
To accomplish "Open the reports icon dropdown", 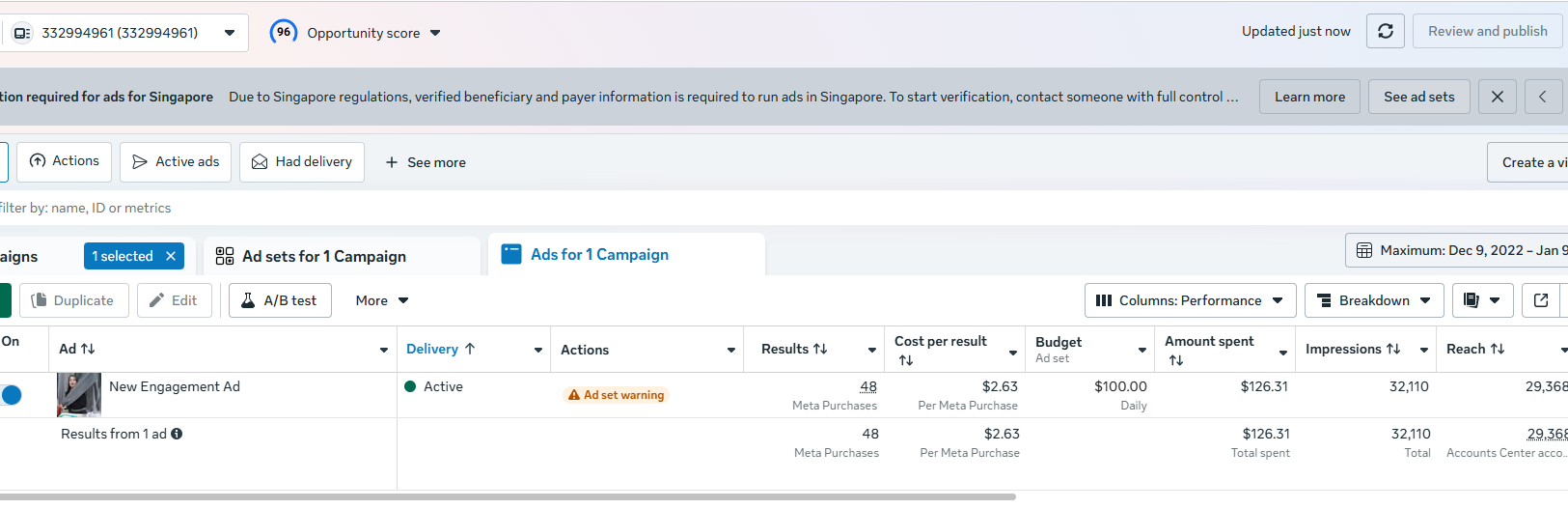I will coord(1482,300).
